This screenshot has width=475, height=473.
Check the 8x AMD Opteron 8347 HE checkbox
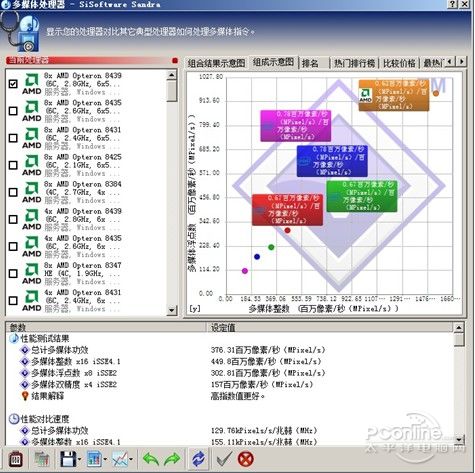pos(13,274)
